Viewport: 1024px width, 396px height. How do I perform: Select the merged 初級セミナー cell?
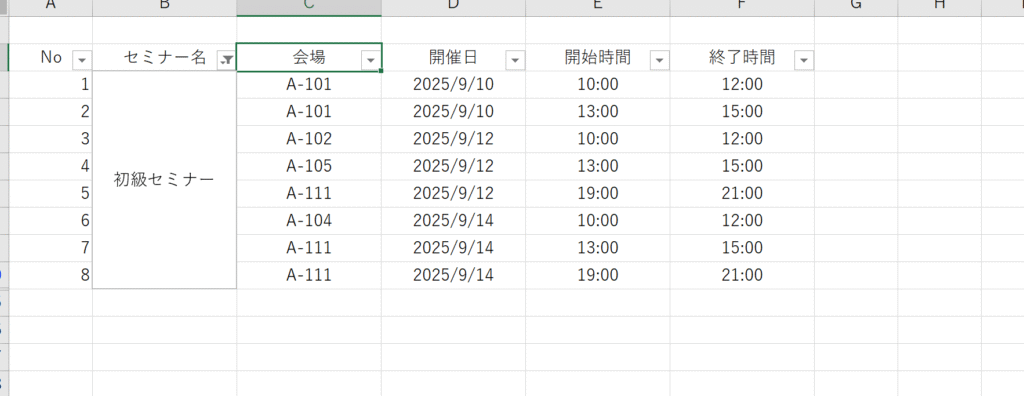(165, 180)
